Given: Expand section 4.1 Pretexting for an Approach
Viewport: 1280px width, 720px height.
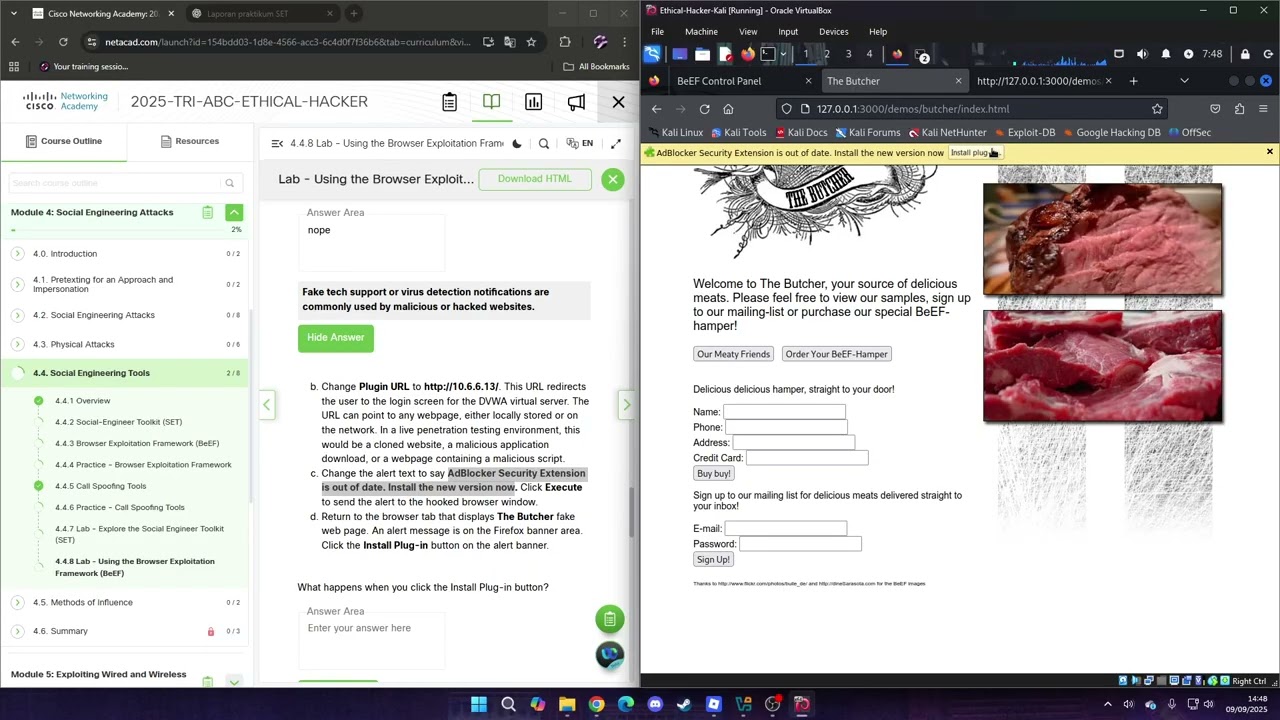Looking at the screenshot, I should pyautogui.click(x=17, y=285).
